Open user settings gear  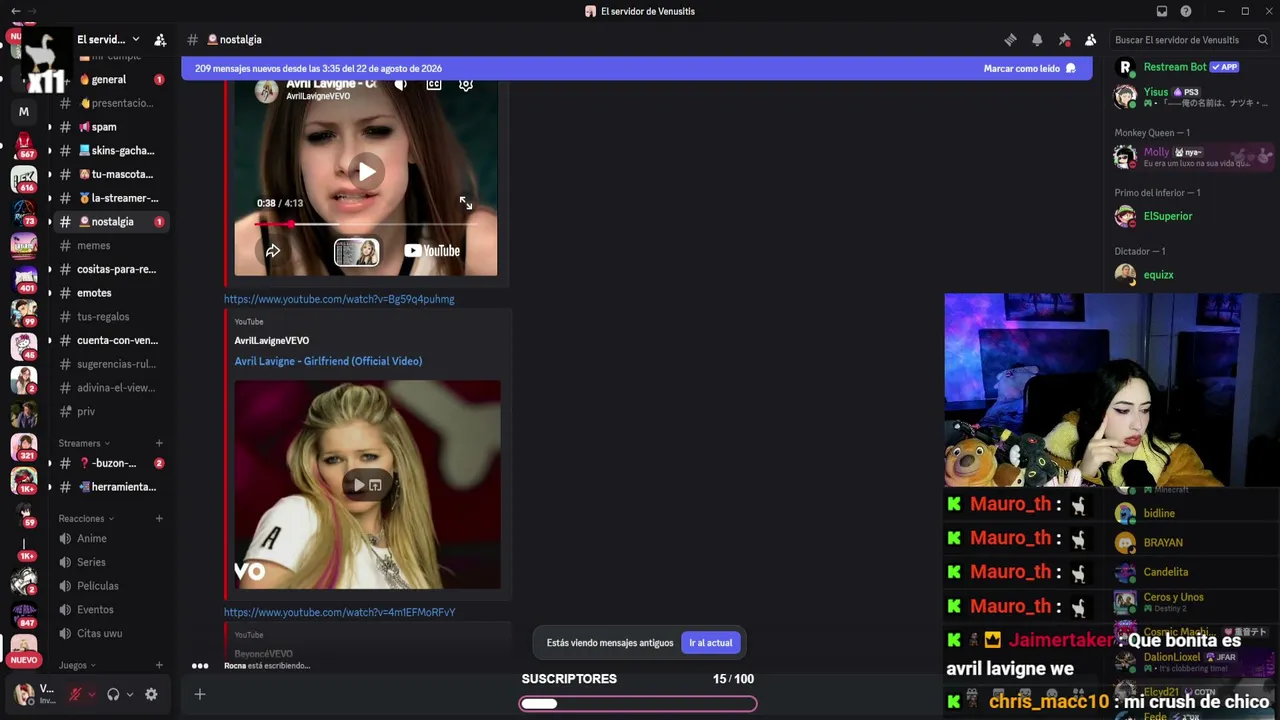click(x=151, y=695)
